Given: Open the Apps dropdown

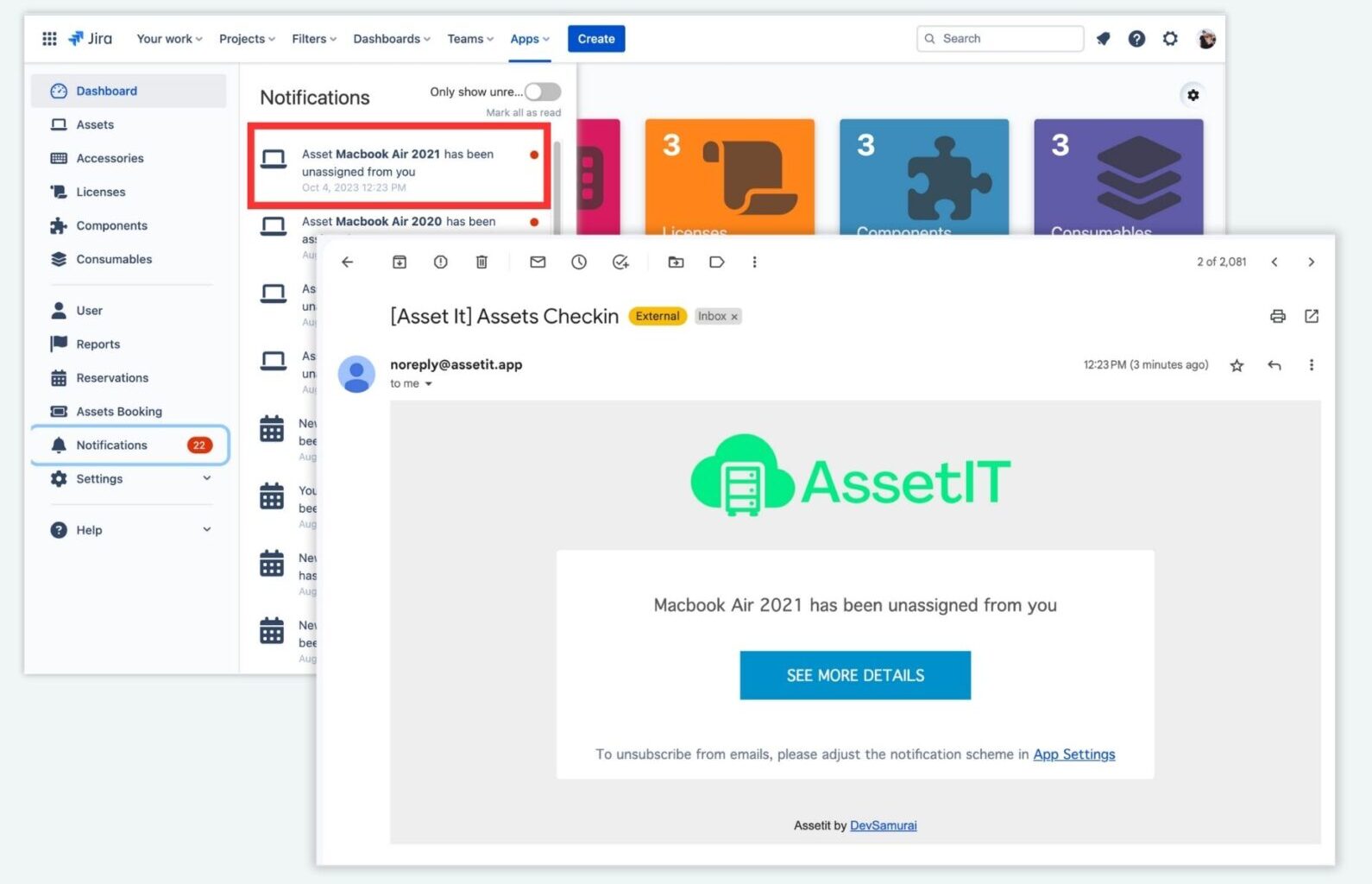Looking at the screenshot, I should [x=530, y=38].
